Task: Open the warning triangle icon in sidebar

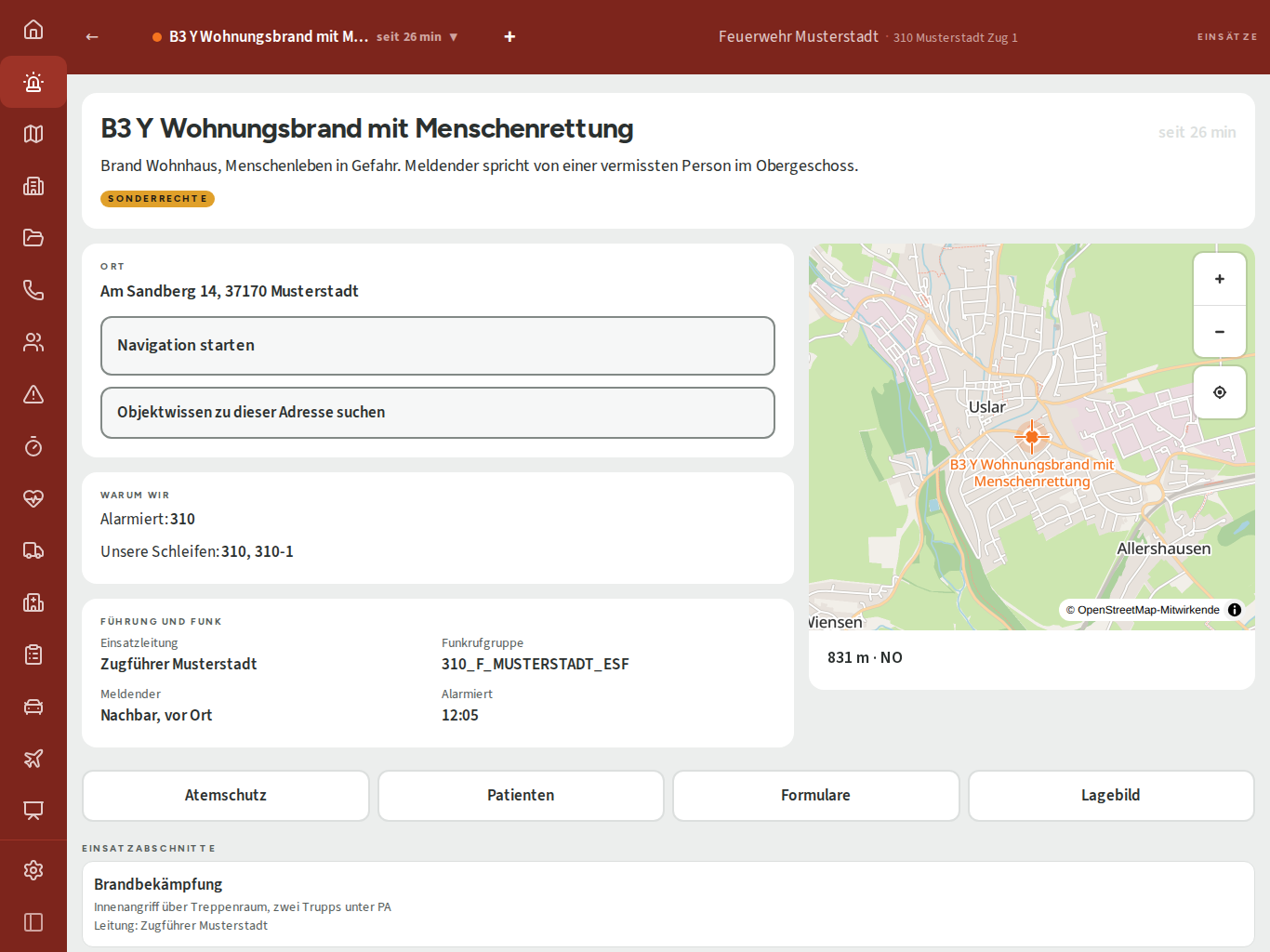Action: click(33, 394)
